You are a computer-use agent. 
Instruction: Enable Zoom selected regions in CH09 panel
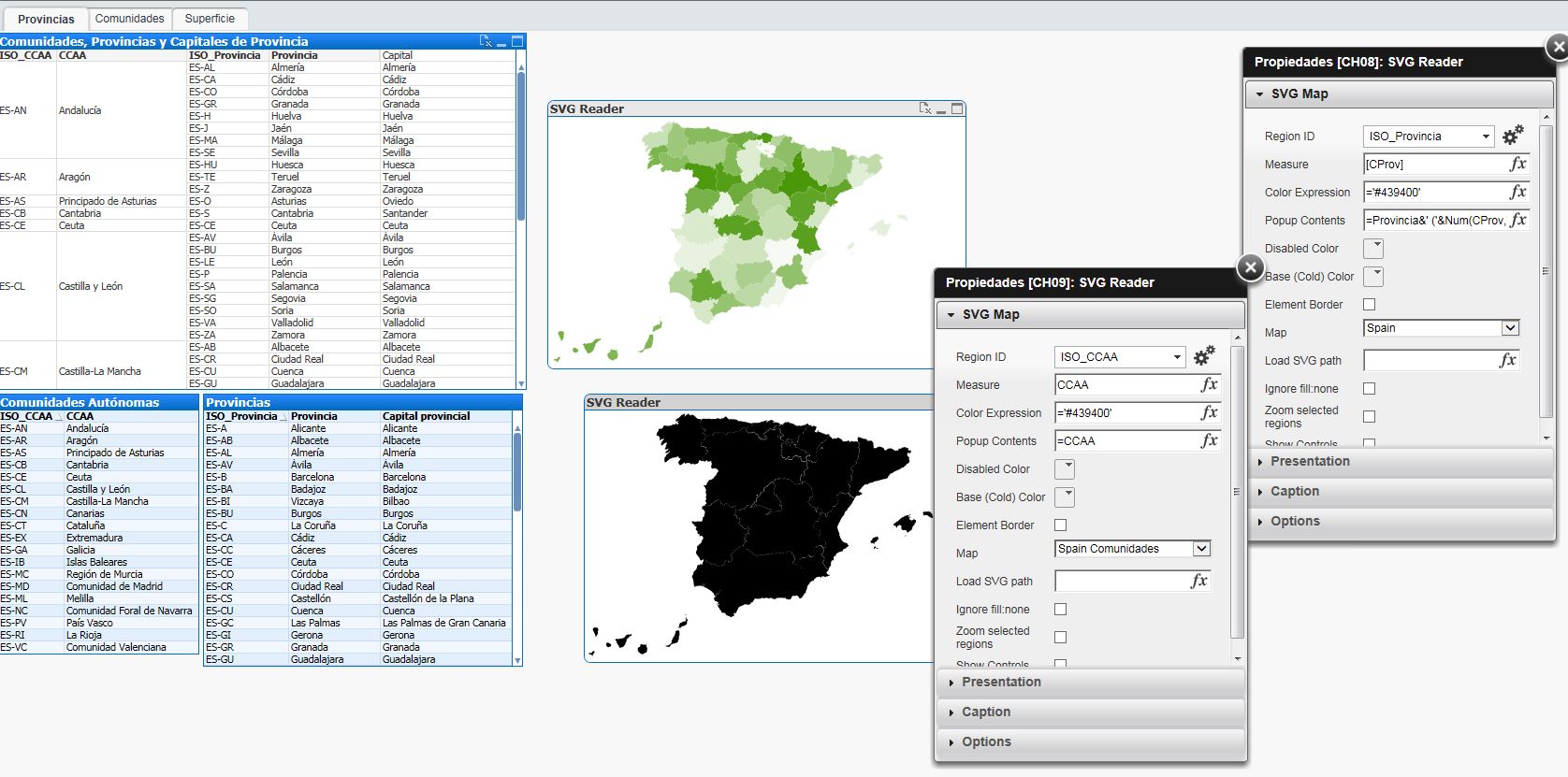point(1060,637)
